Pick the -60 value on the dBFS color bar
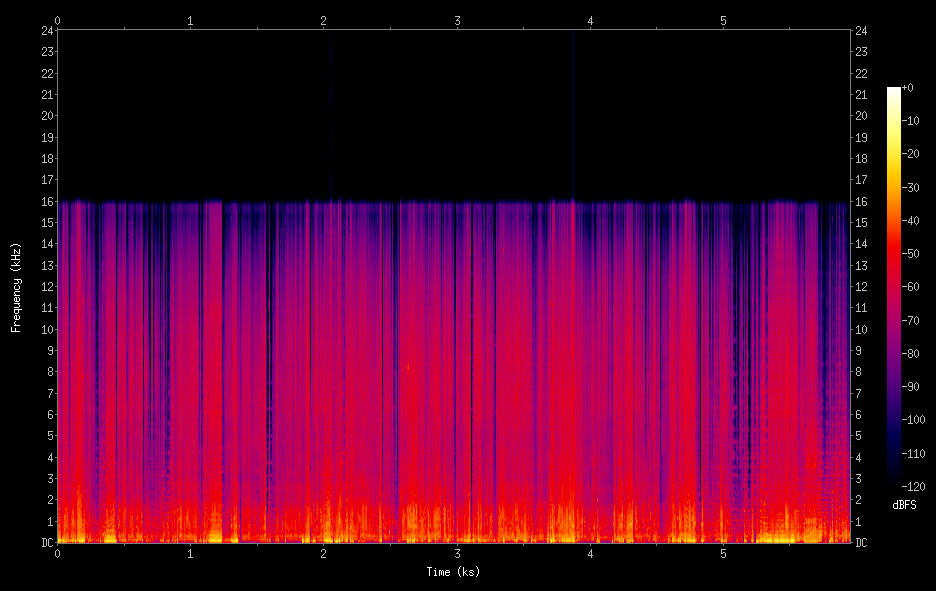Screen dimensions: 936x591 click(x=911, y=287)
